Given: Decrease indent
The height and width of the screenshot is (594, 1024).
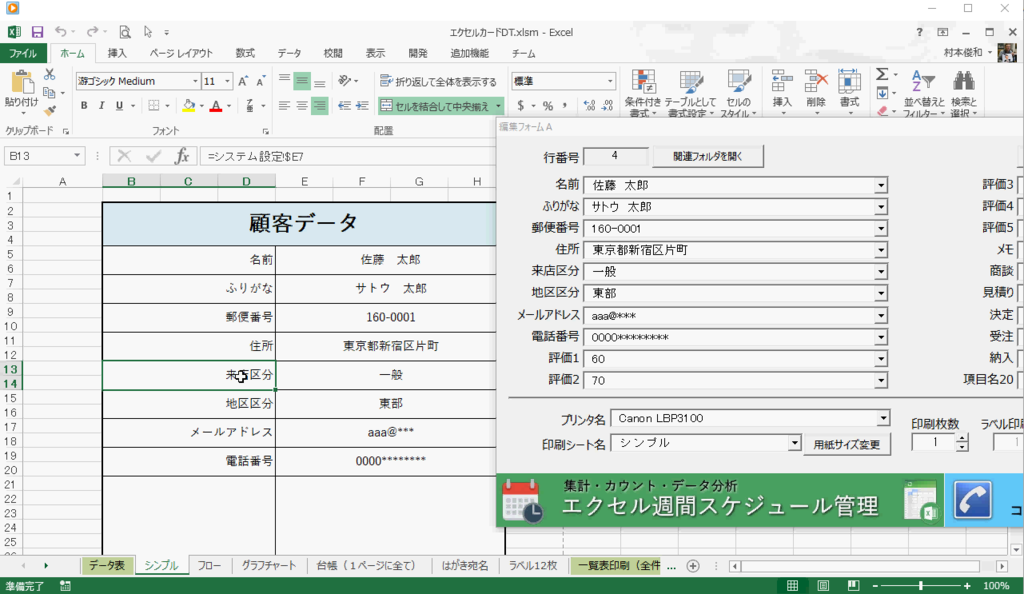Looking at the screenshot, I should coord(344,106).
